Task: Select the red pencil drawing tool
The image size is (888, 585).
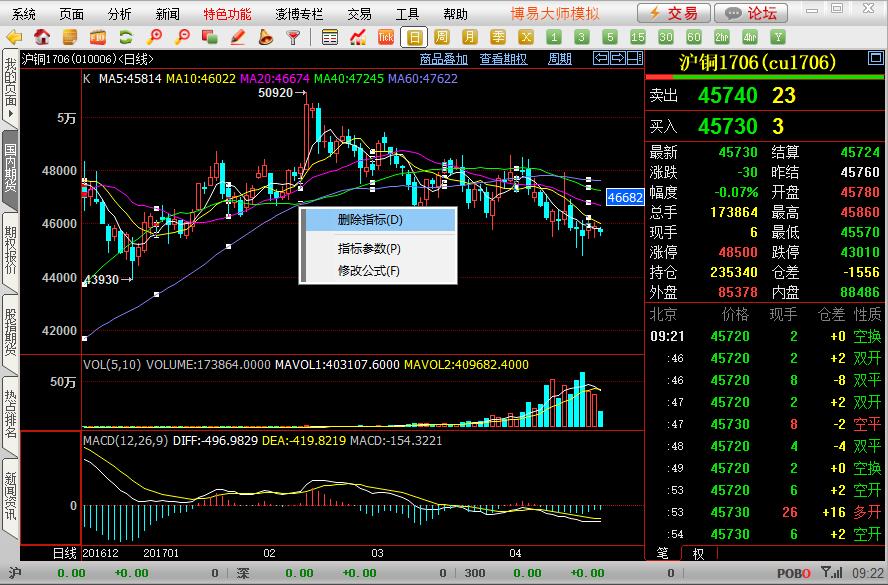Action: tap(238, 38)
